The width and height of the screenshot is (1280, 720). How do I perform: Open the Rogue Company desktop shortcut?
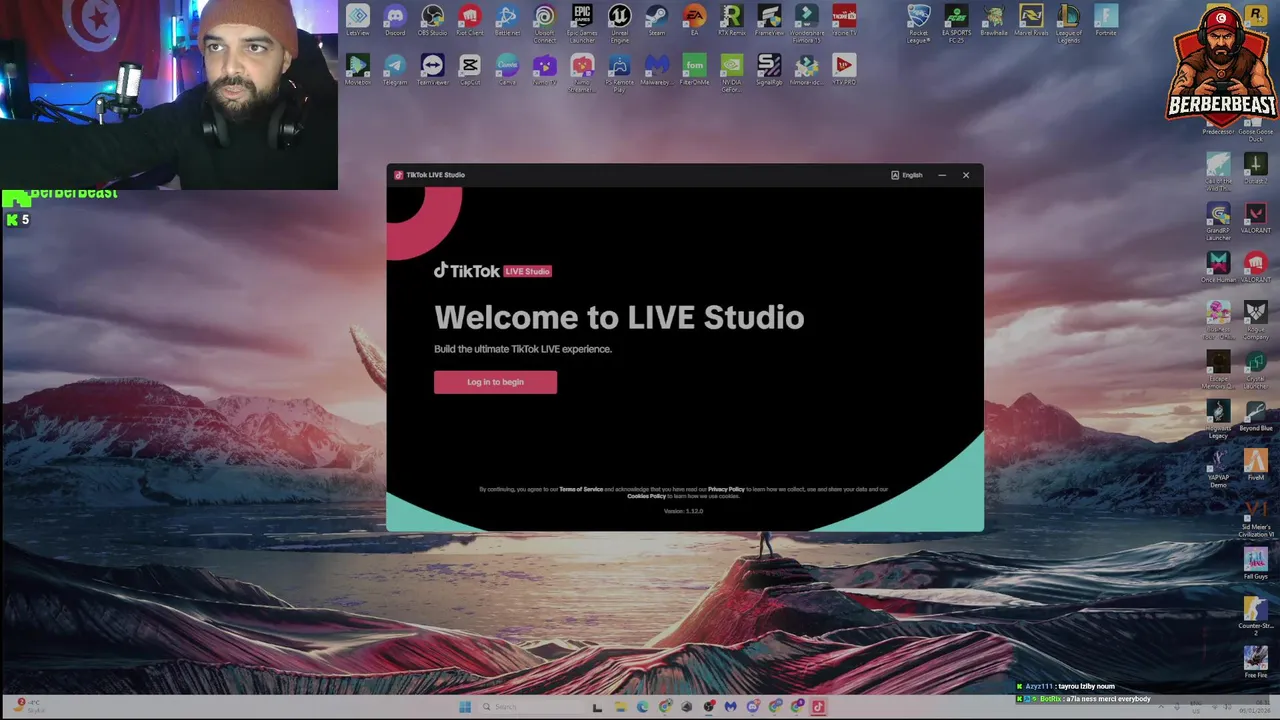pos(1255,320)
